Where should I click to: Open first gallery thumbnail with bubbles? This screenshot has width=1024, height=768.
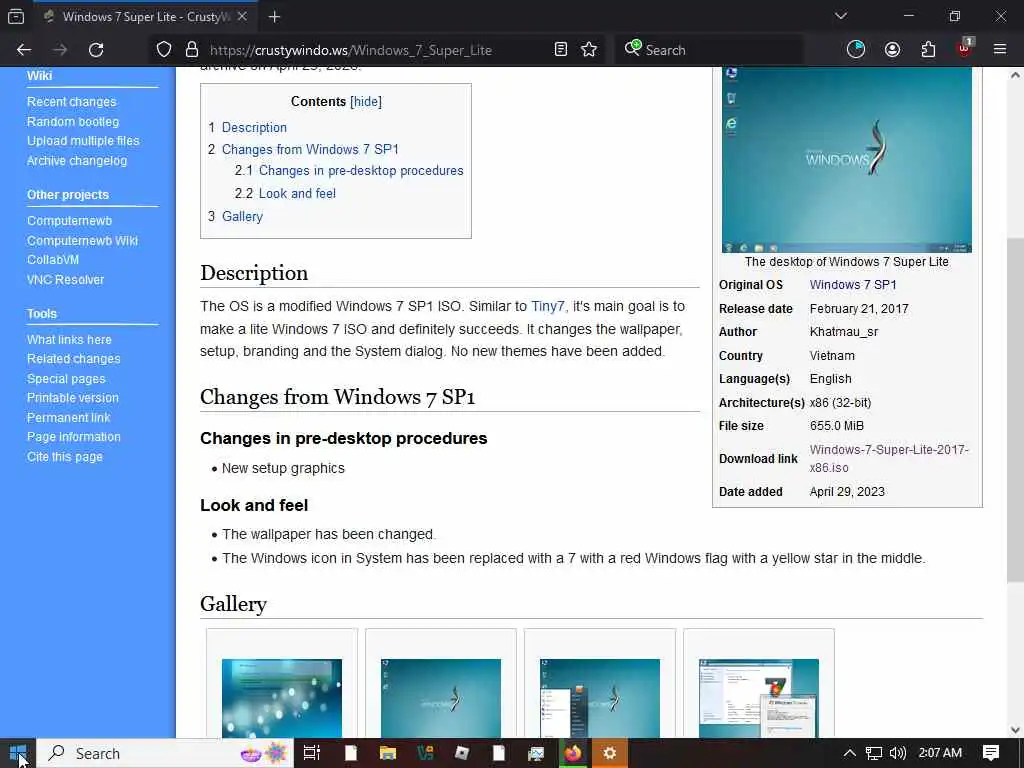(281, 698)
